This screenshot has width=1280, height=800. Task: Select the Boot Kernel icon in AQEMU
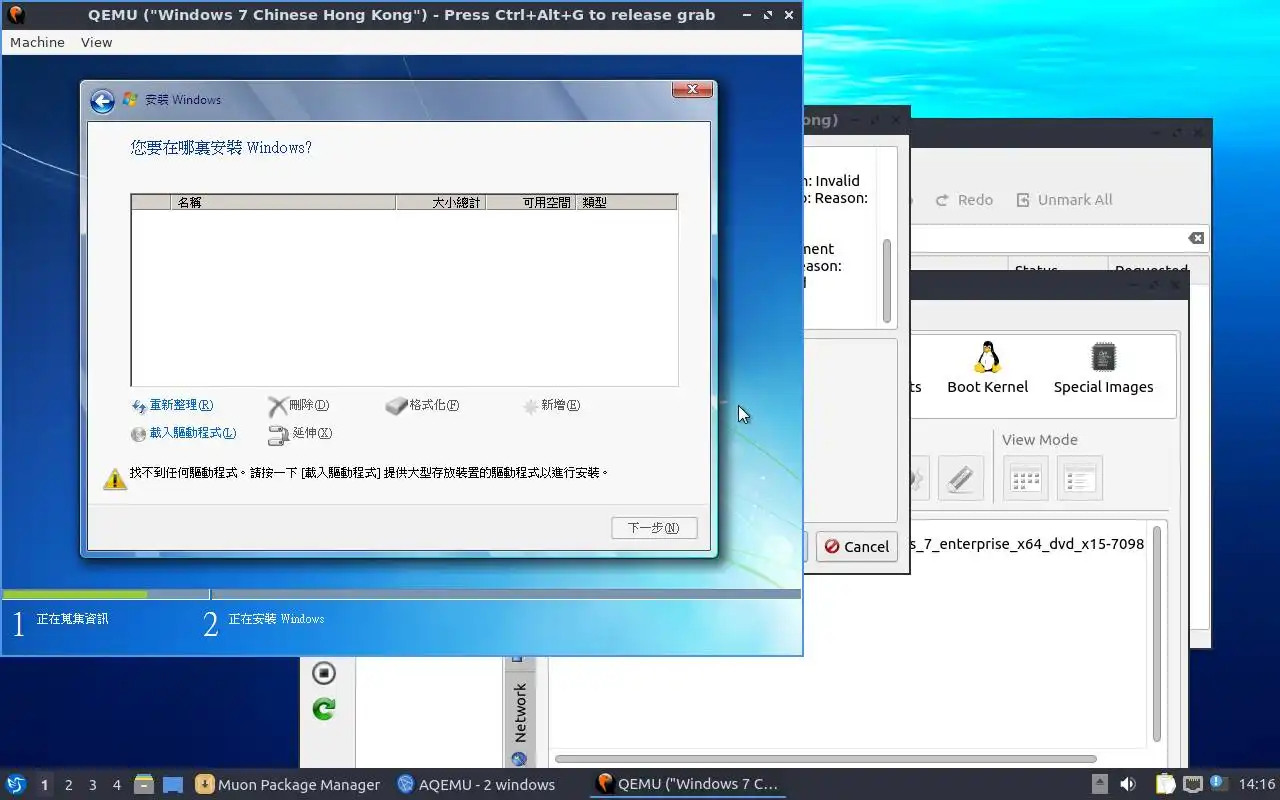coord(988,368)
